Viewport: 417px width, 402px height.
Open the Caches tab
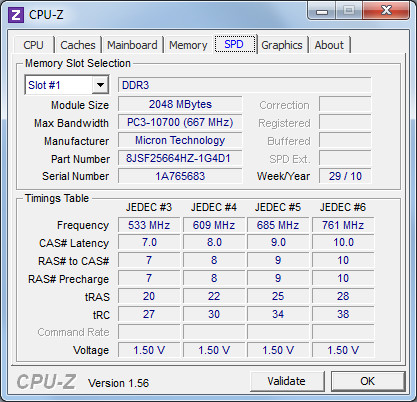[x=78, y=45]
